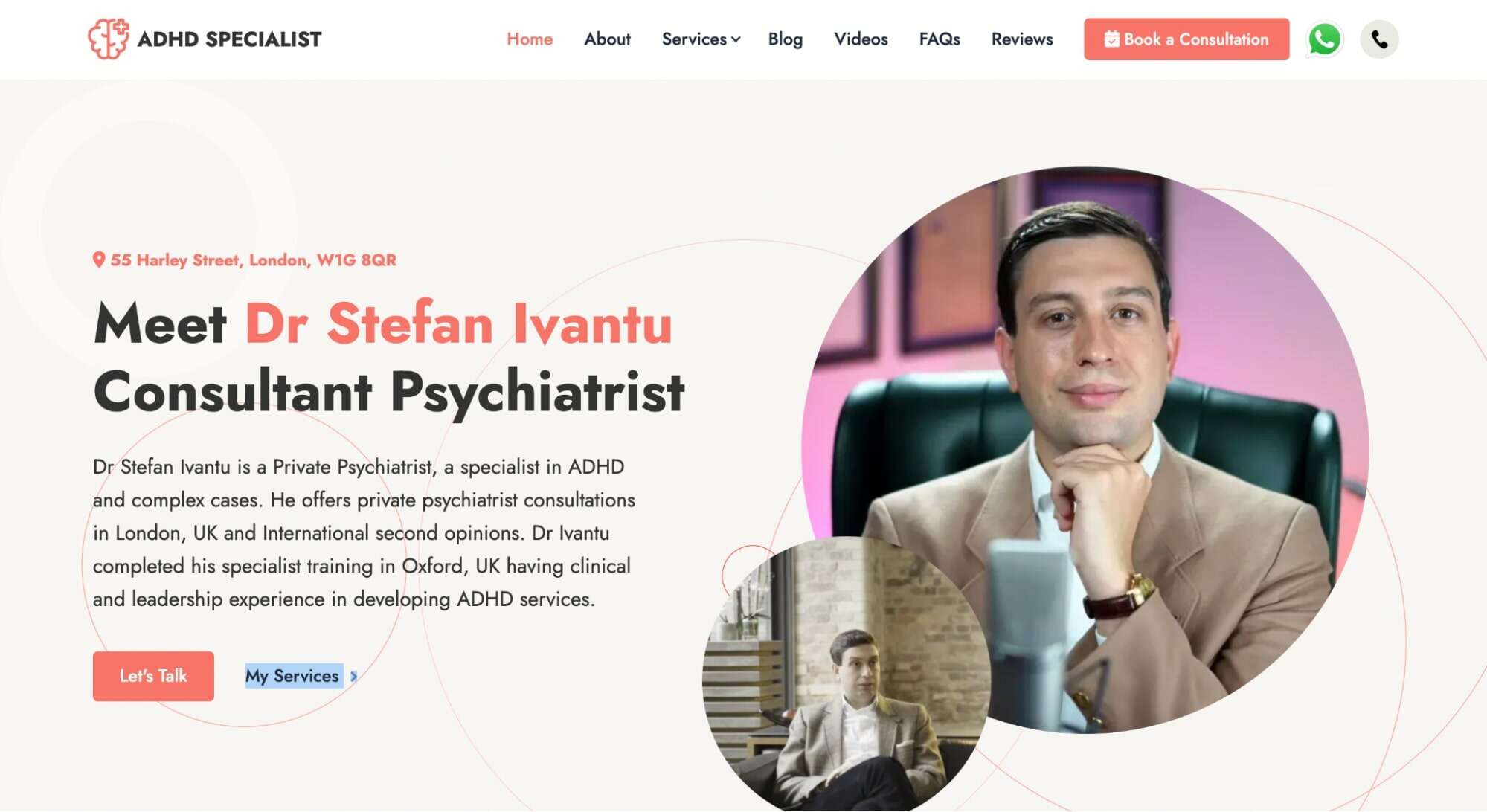Click the Book a Consultation button
Viewport: 1487px width, 812px height.
pyautogui.click(x=1186, y=39)
